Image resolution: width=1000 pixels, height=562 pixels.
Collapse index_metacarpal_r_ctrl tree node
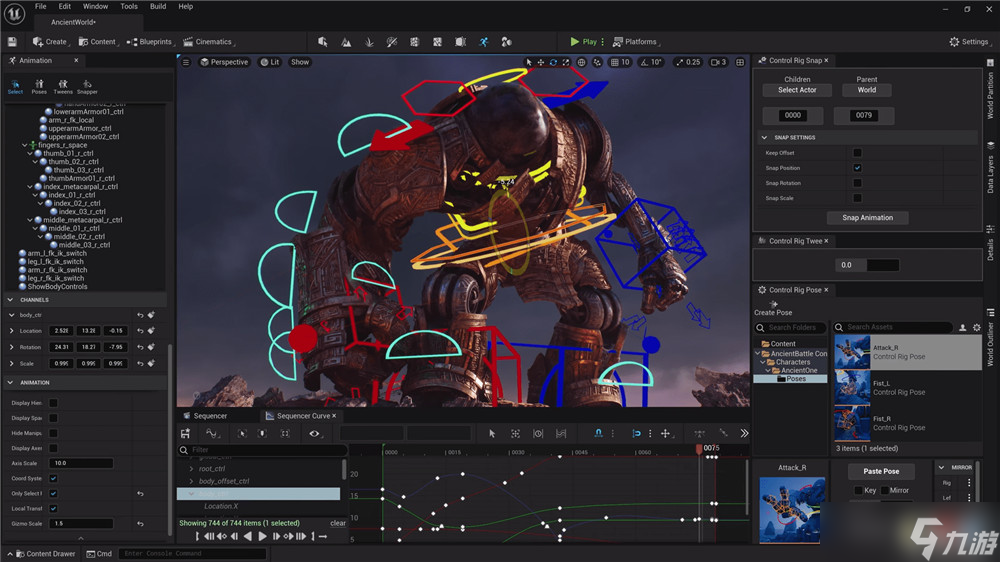point(29,187)
